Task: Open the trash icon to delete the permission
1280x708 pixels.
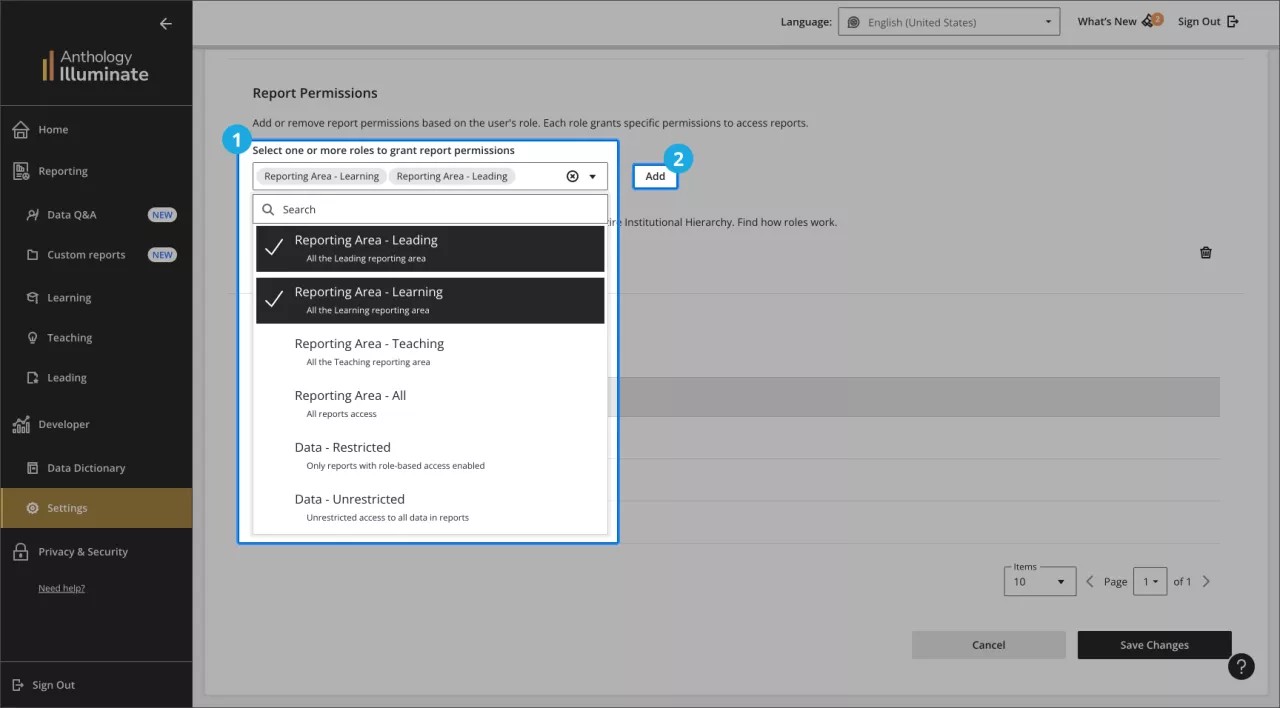Action: tap(1205, 253)
